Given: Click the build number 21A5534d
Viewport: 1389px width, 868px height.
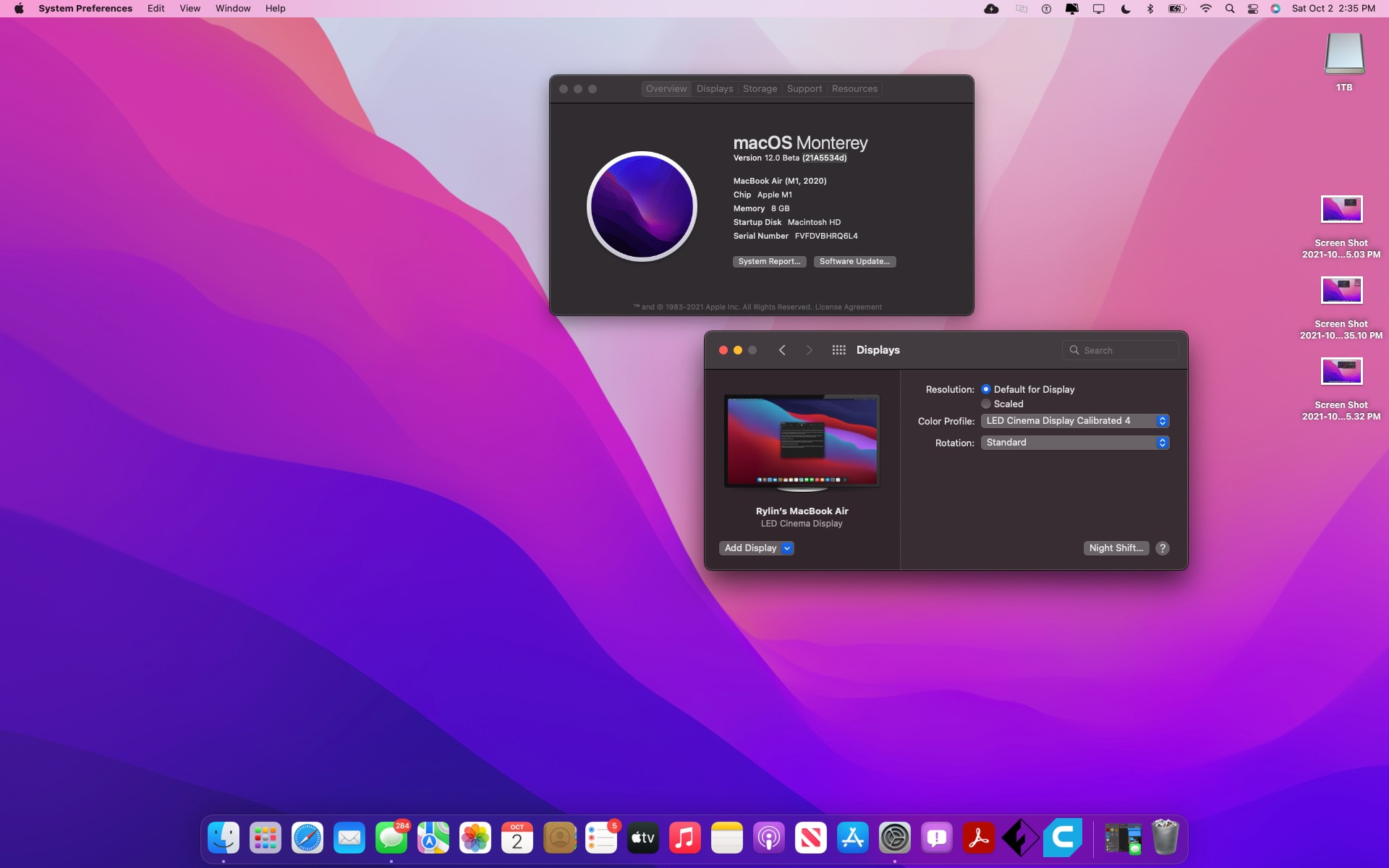Looking at the screenshot, I should coord(824,158).
